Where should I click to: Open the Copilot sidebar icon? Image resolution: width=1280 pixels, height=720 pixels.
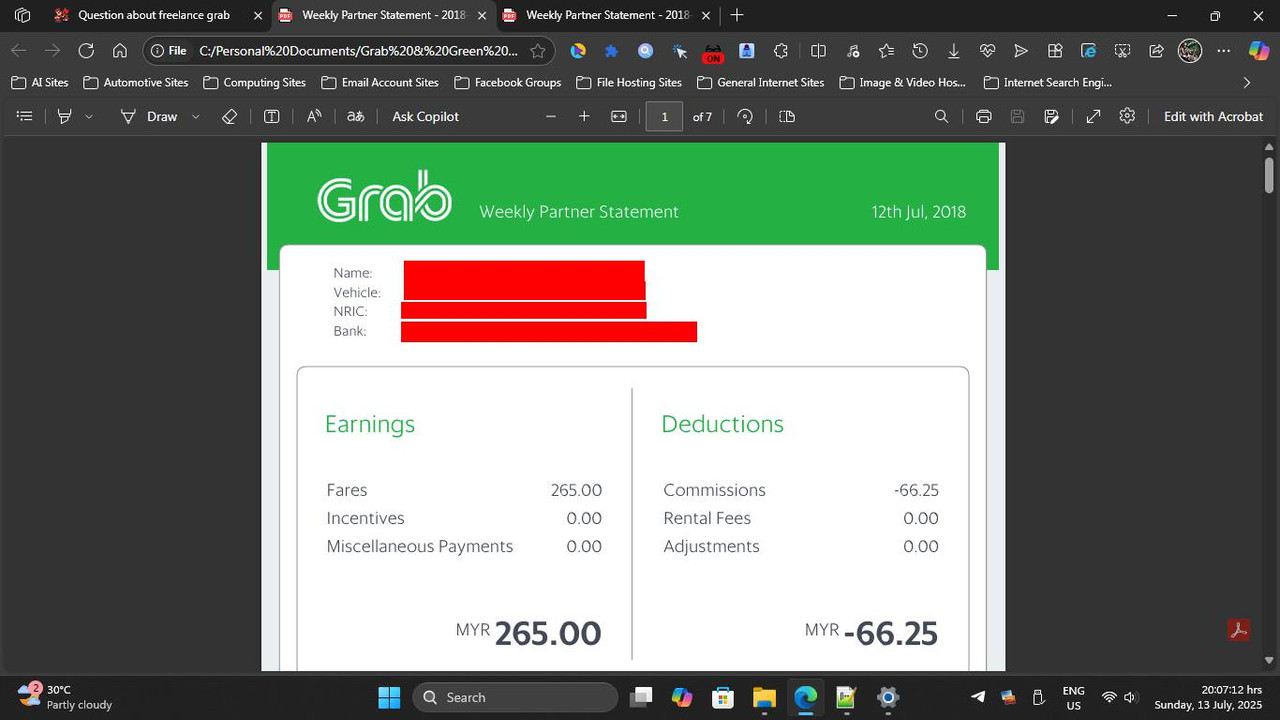[1259, 51]
